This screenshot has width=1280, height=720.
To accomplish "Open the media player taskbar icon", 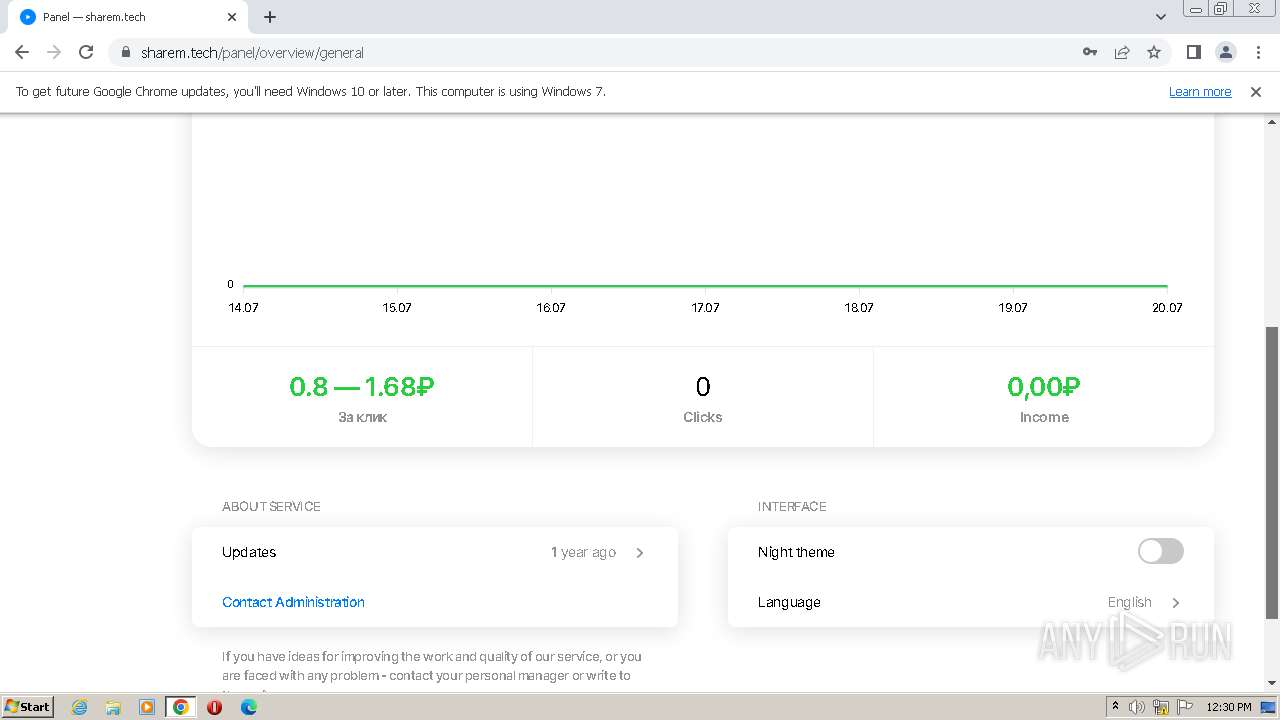I will click(x=147, y=707).
